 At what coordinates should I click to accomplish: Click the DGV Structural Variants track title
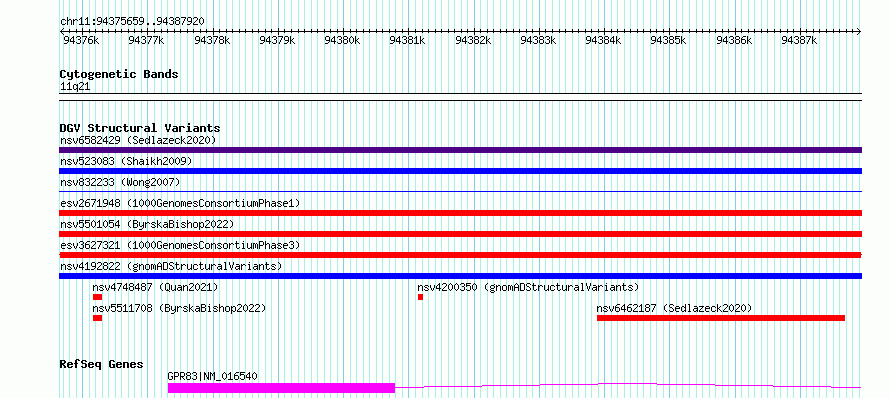140,128
